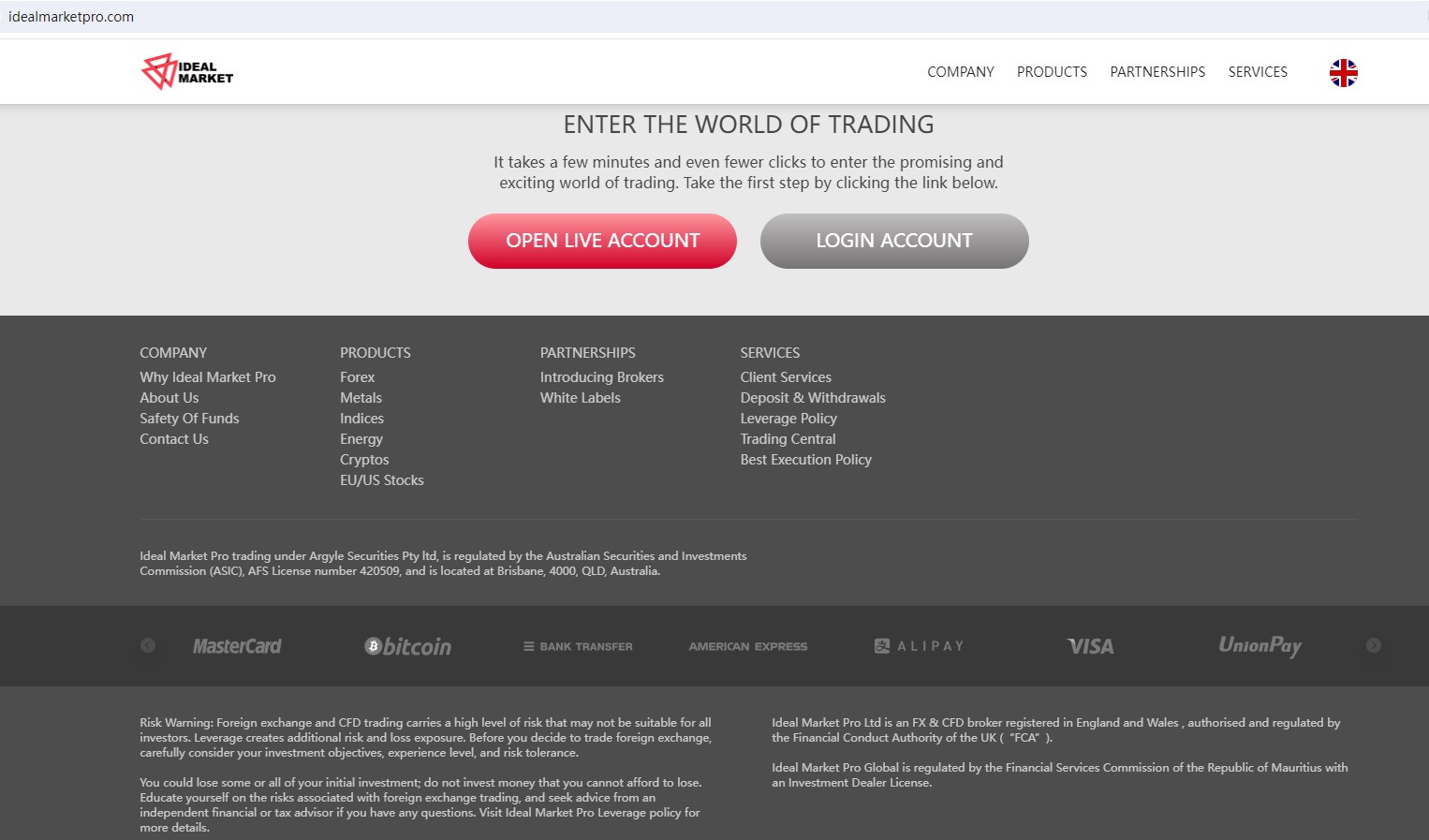Open the Introducing Brokers link

602,377
